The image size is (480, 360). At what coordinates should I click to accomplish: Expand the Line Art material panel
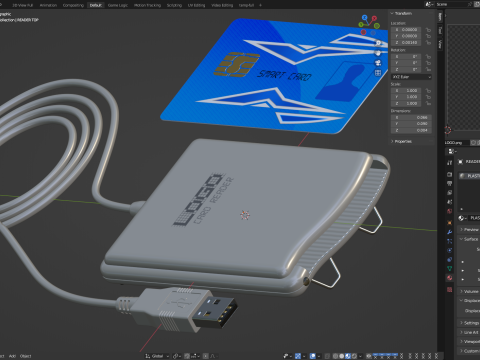469,332
